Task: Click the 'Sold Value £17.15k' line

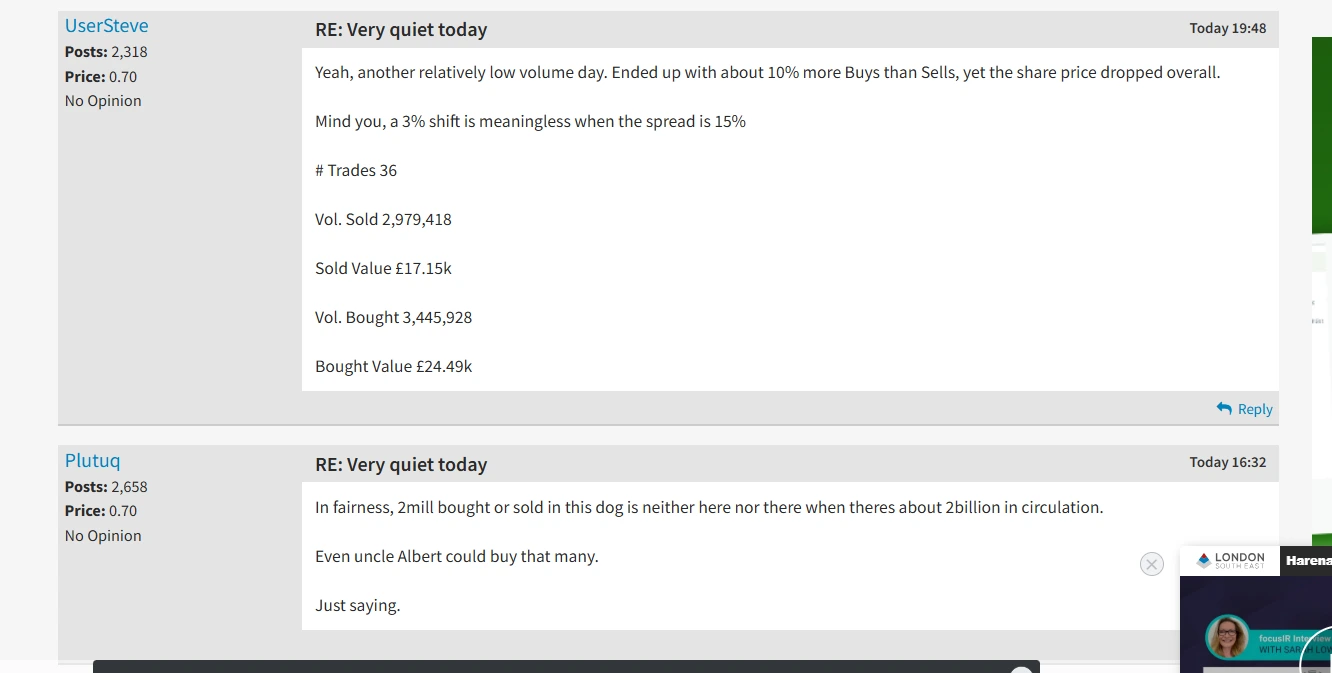Action: tap(383, 269)
